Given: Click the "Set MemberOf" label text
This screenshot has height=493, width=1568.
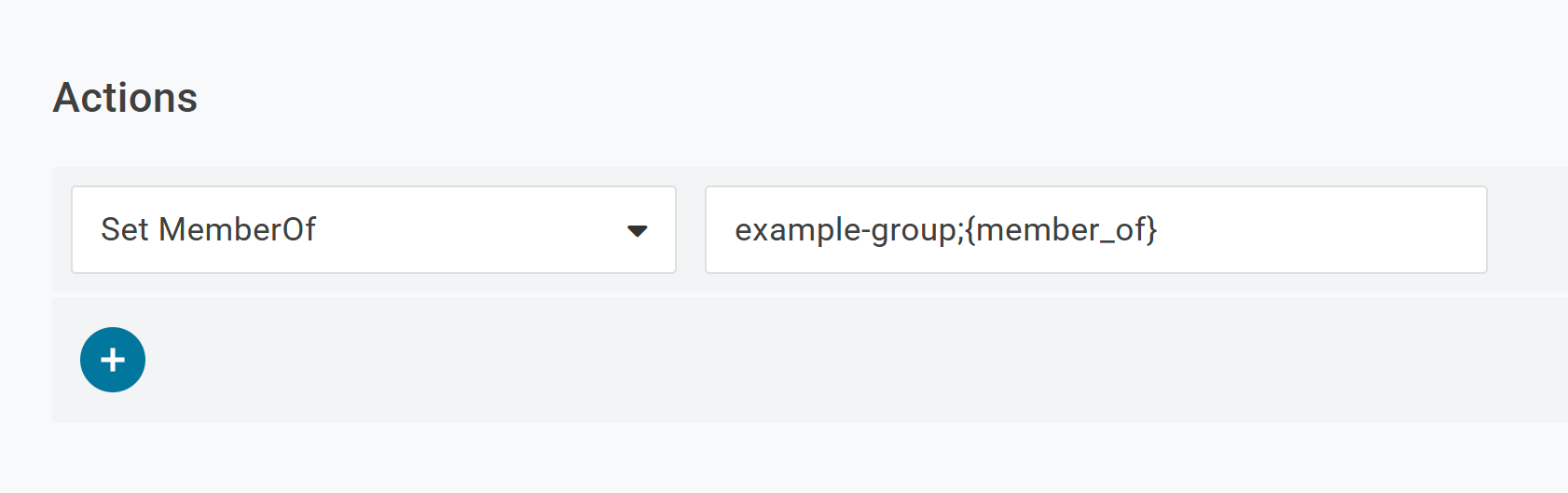Looking at the screenshot, I should tap(208, 229).
